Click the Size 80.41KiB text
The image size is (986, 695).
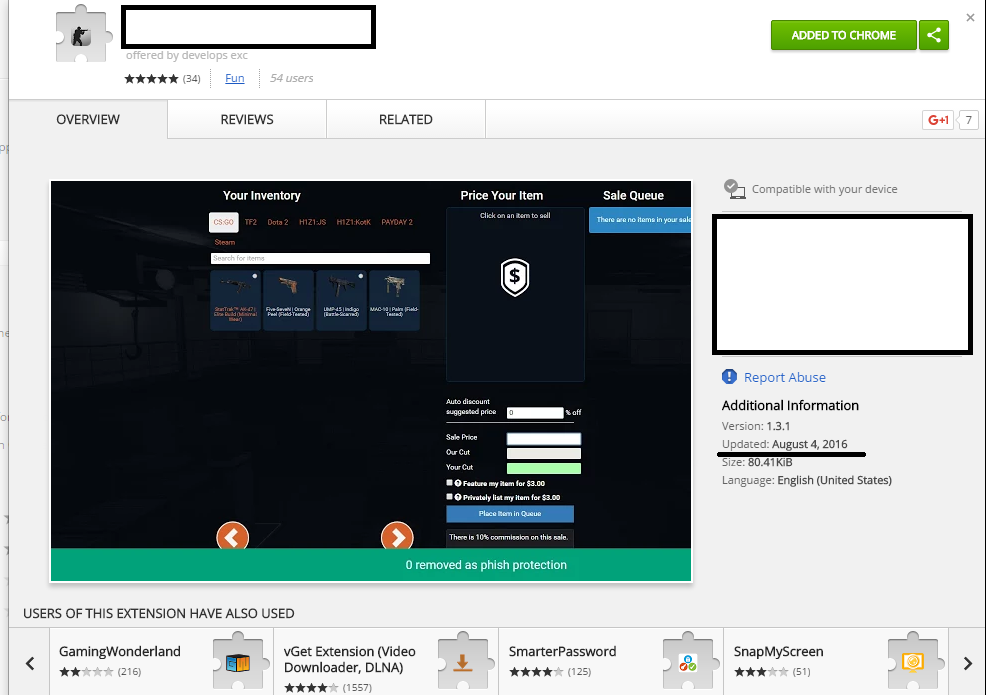757,462
